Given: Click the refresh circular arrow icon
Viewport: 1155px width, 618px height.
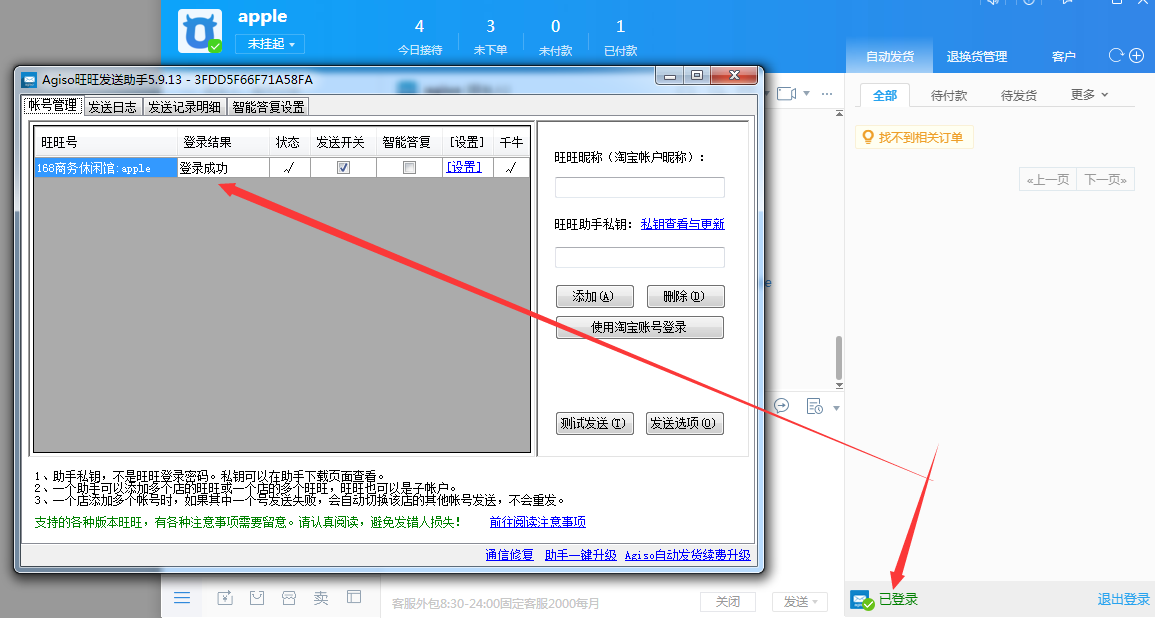Looking at the screenshot, I should click(x=1116, y=55).
